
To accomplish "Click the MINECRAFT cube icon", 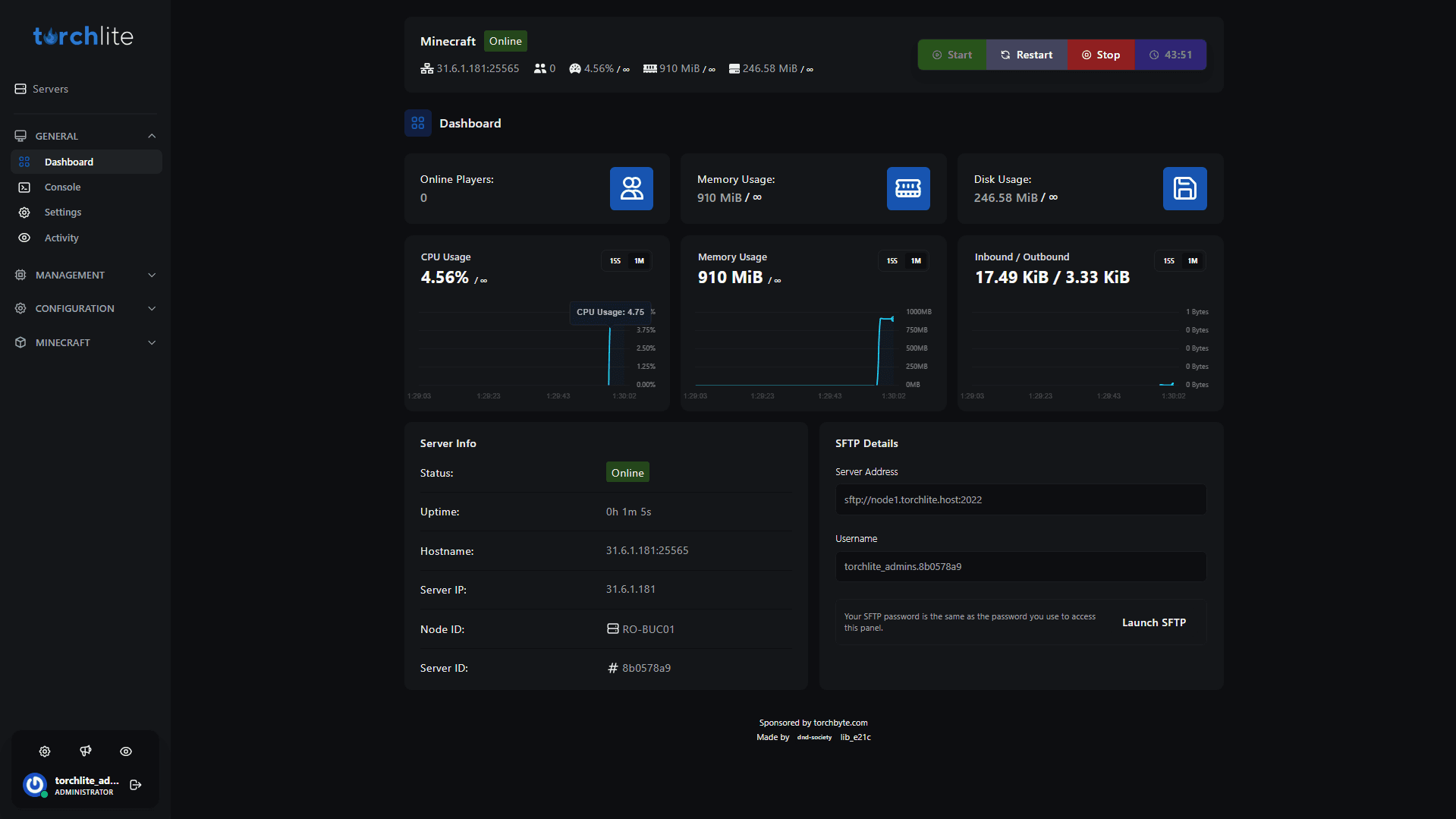I will [x=20, y=342].
